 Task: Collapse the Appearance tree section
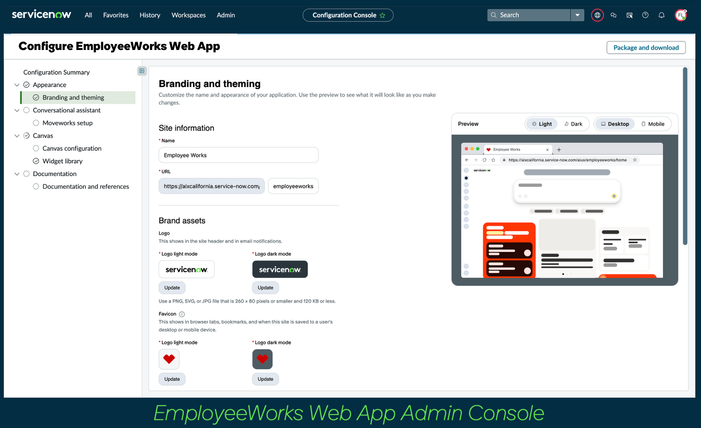click(x=17, y=85)
